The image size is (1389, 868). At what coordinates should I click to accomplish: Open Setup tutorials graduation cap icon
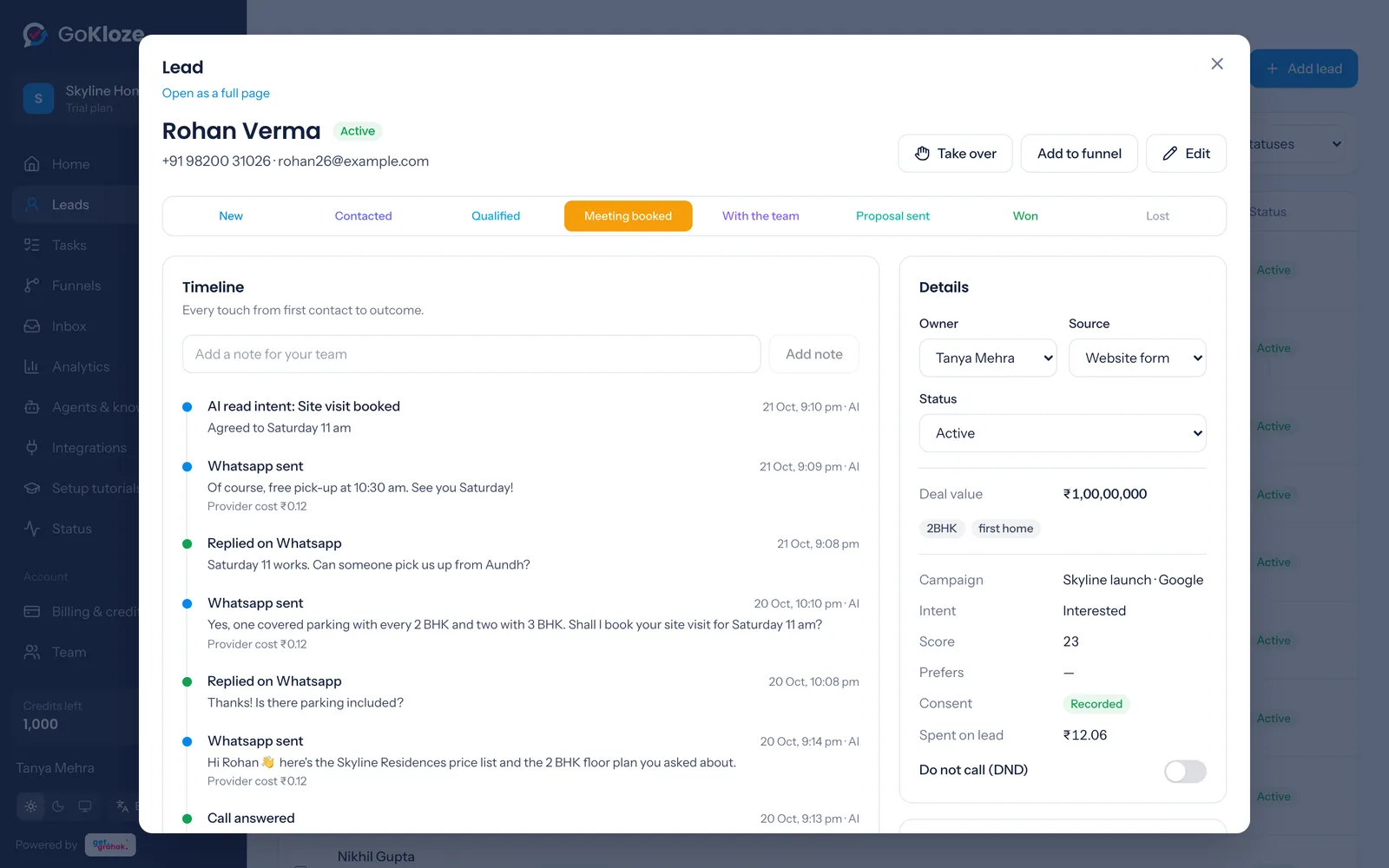[x=32, y=488]
